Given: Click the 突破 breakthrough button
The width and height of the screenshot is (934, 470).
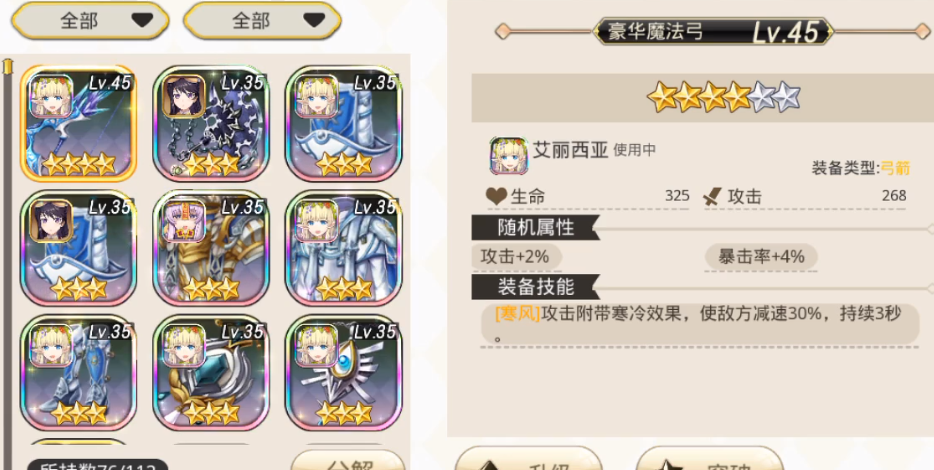Looking at the screenshot, I should [x=709, y=459].
